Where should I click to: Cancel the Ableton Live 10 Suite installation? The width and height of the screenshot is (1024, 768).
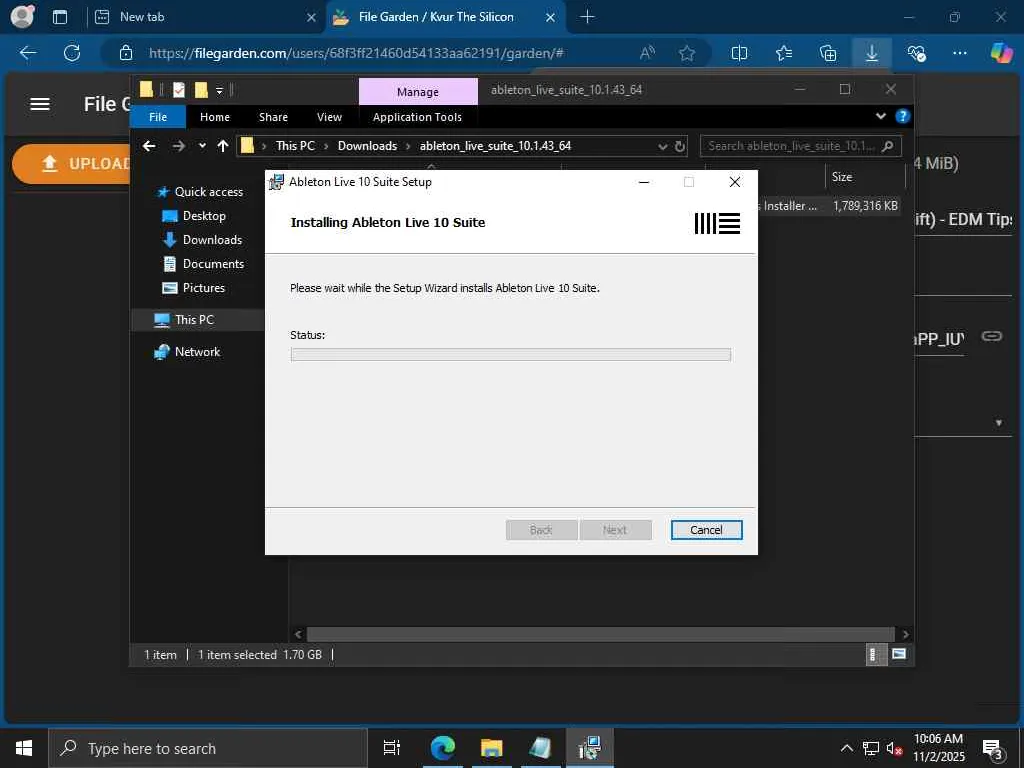coord(706,530)
